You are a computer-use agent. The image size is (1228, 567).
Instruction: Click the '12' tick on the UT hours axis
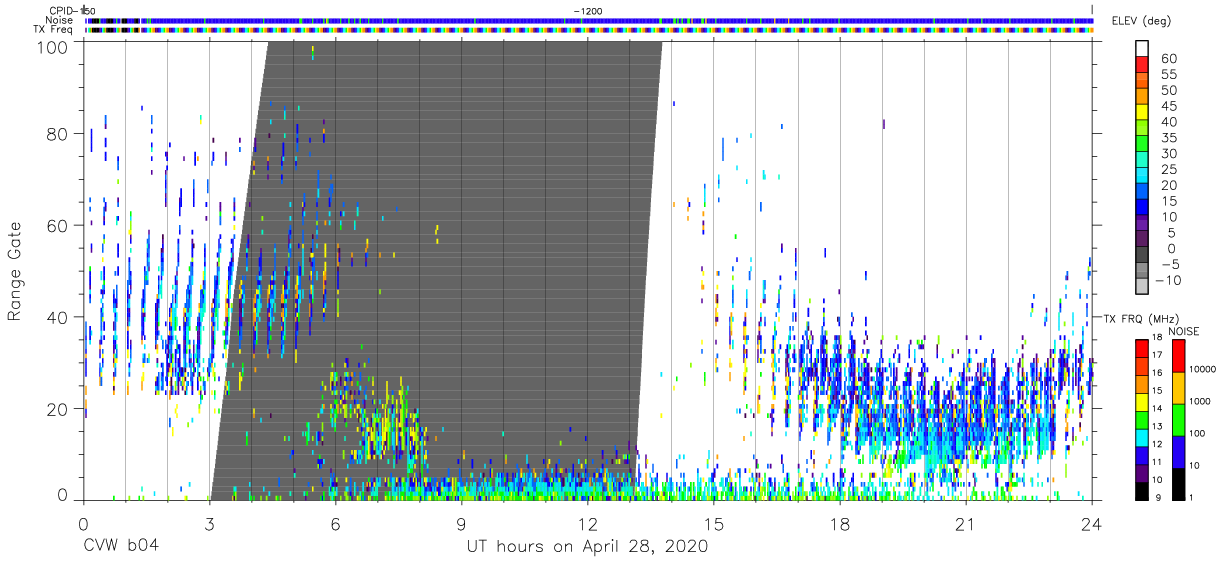[x=588, y=523]
